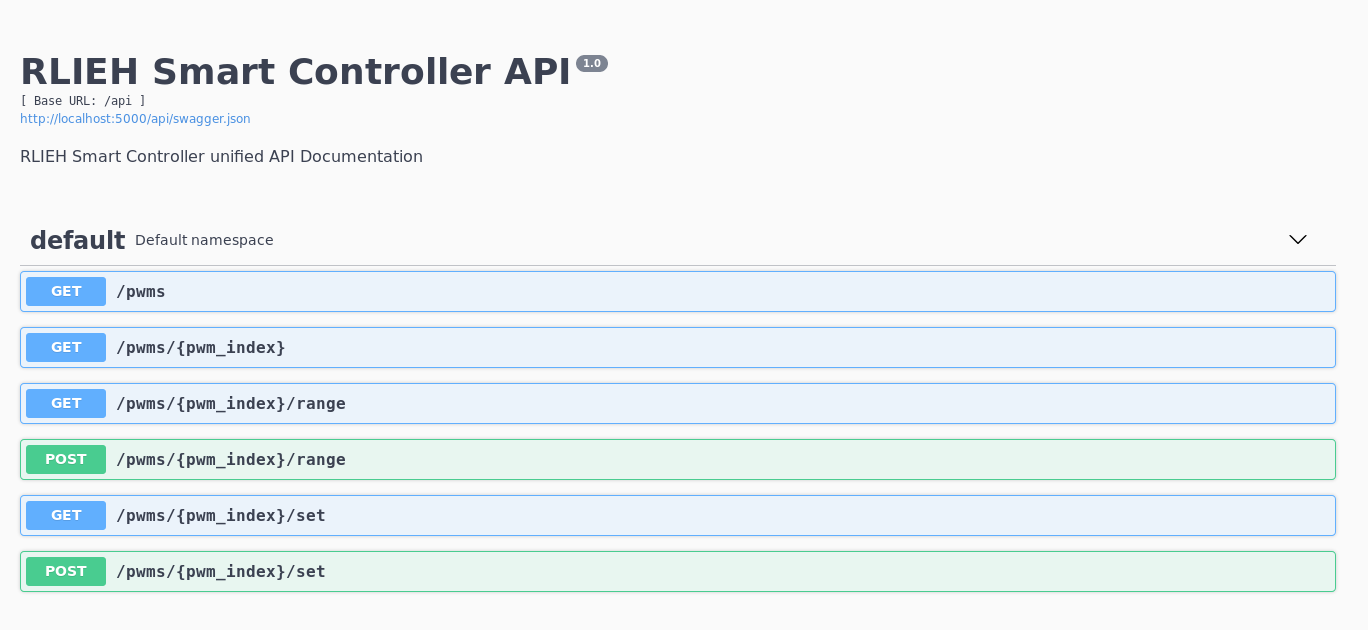The image size is (1368, 630).
Task: Click POST badge for /pwms/{pwm_index}/range
Action: [66, 460]
